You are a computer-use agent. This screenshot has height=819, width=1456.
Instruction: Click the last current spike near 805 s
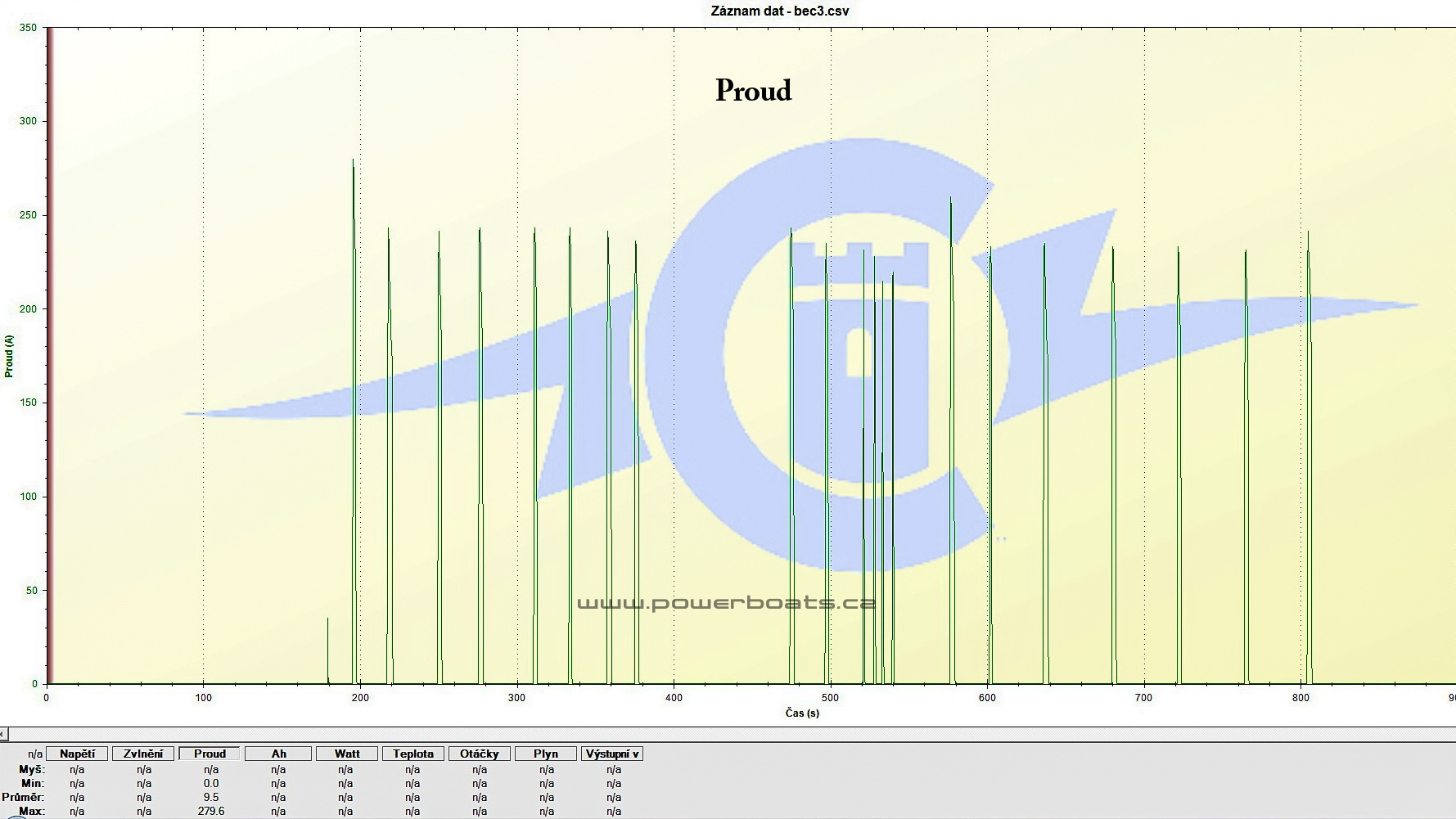[1309, 458]
